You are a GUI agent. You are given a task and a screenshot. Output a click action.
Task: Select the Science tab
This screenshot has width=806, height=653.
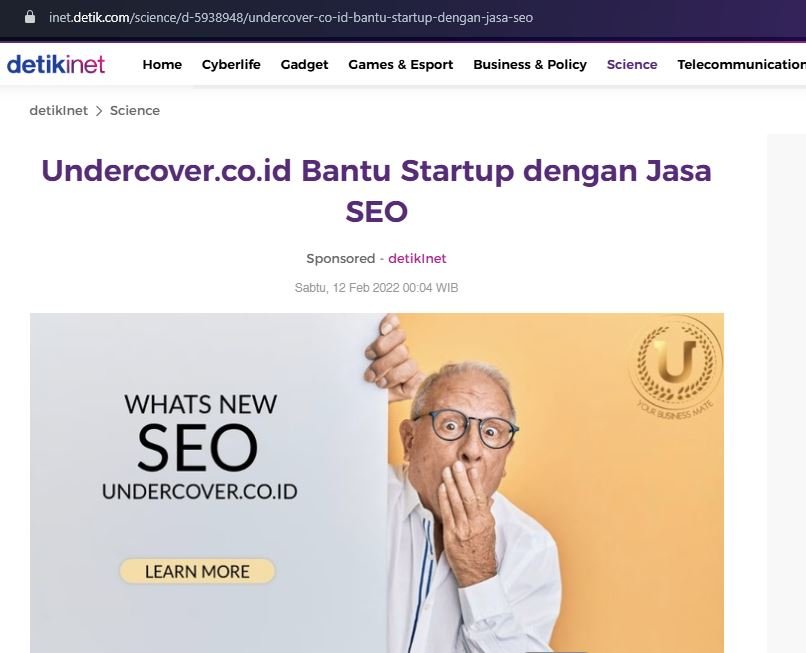point(632,64)
